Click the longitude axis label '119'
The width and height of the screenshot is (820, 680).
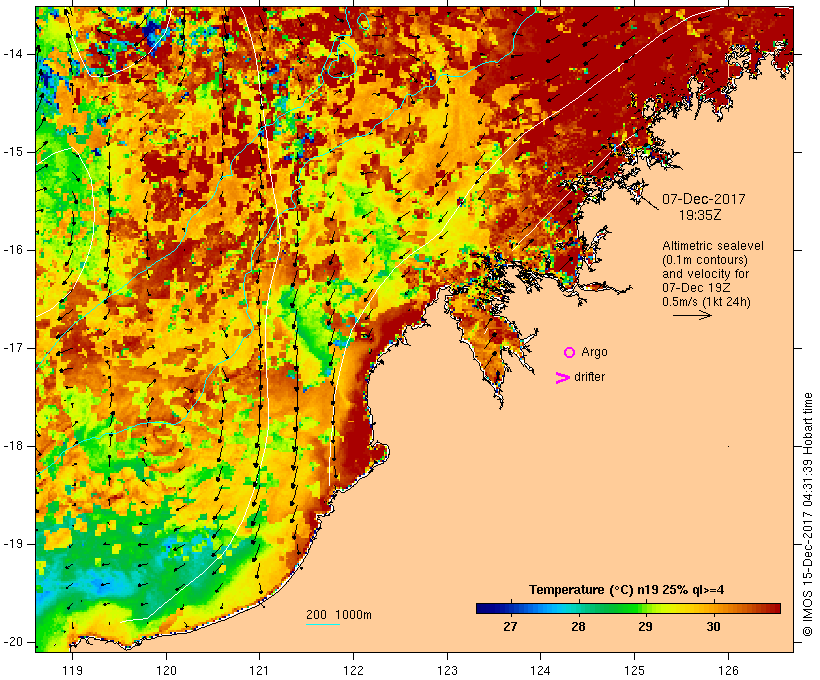tap(72, 671)
